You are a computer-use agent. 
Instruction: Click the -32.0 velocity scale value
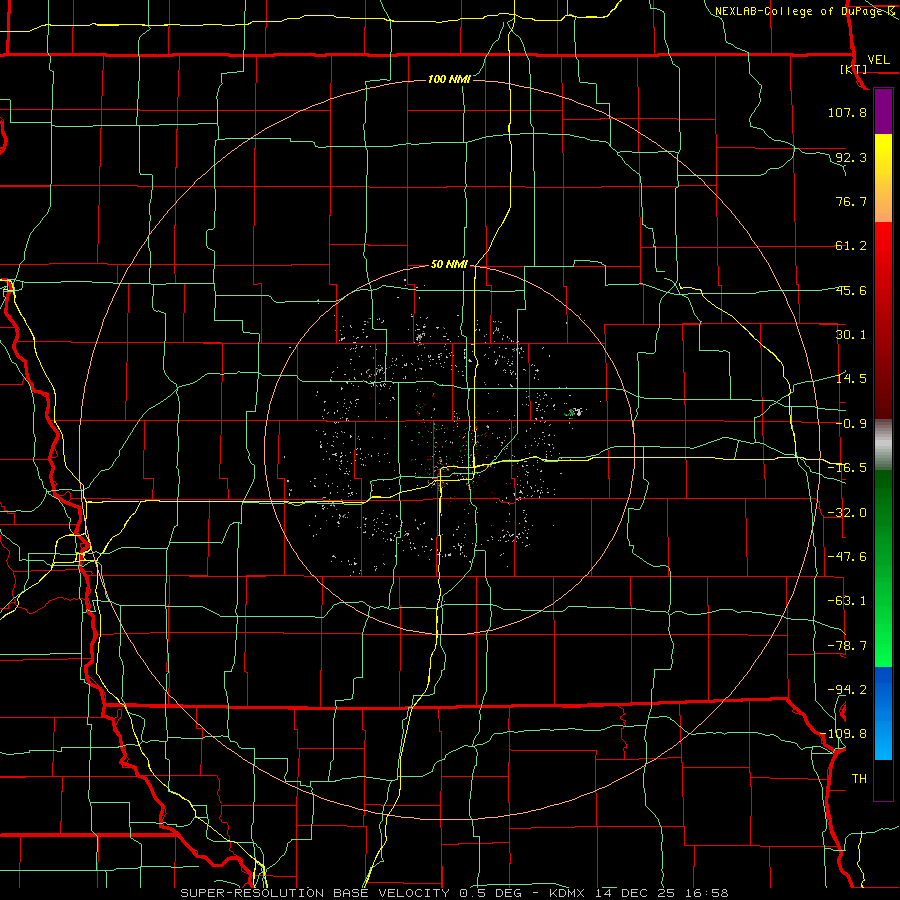[847, 513]
